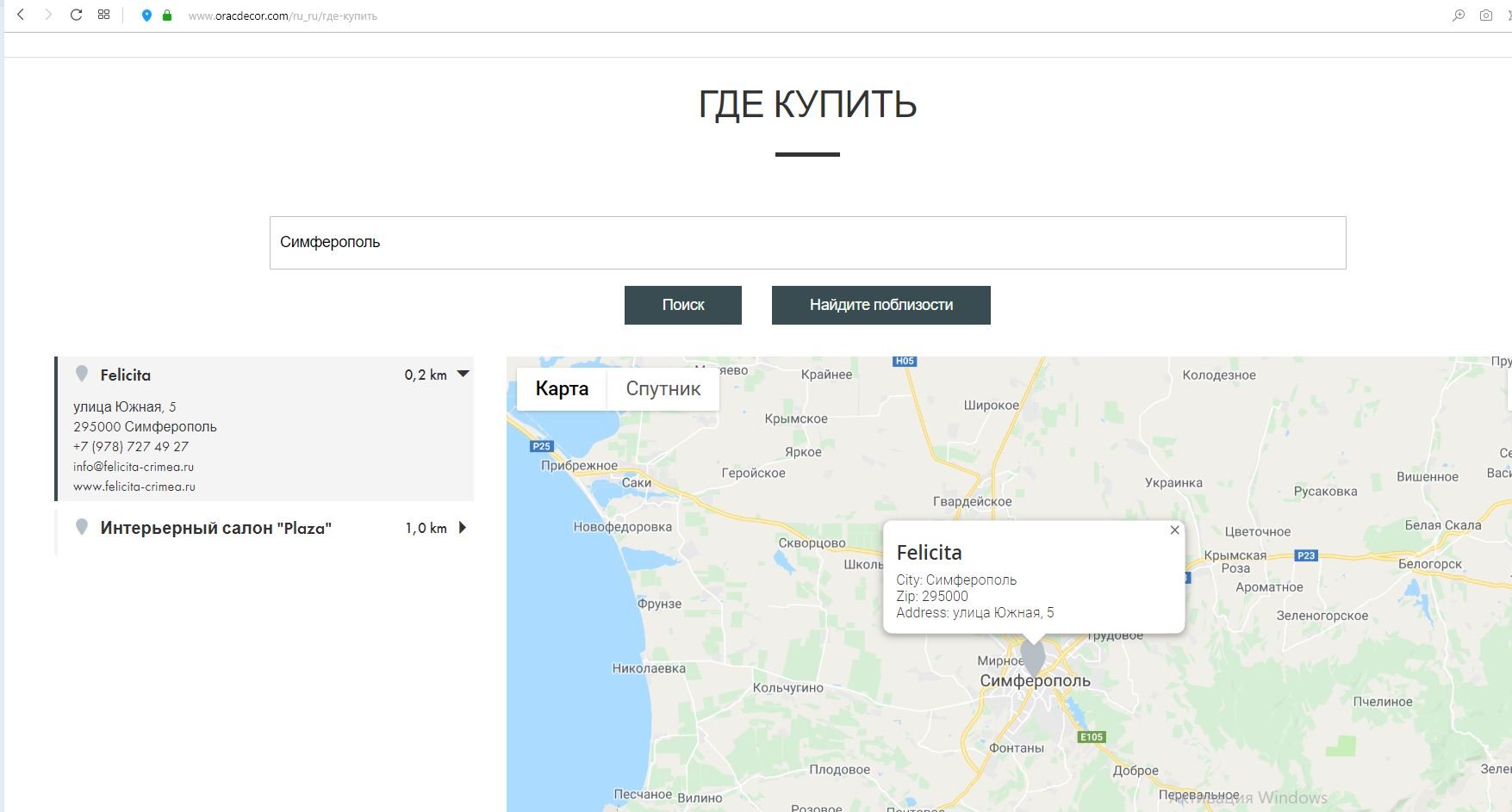Click the camera snapshot icon
The height and width of the screenshot is (812, 1512).
pos(1486,15)
